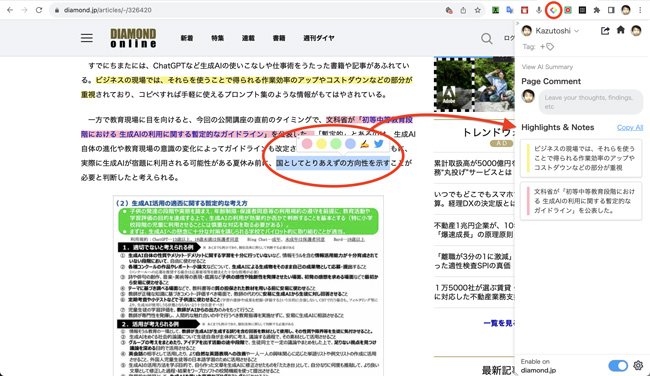The width and height of the screenshot is (650, 376).
Task: Open the Chrome profile avatar
Action: [x=626, y=10]
